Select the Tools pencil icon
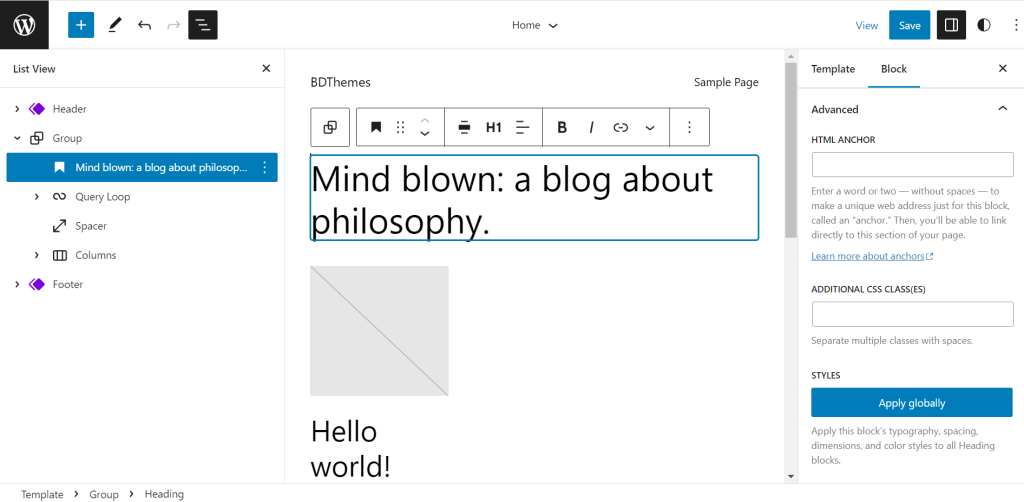Viewport: 1024px width, 502px height. [115, 25]
